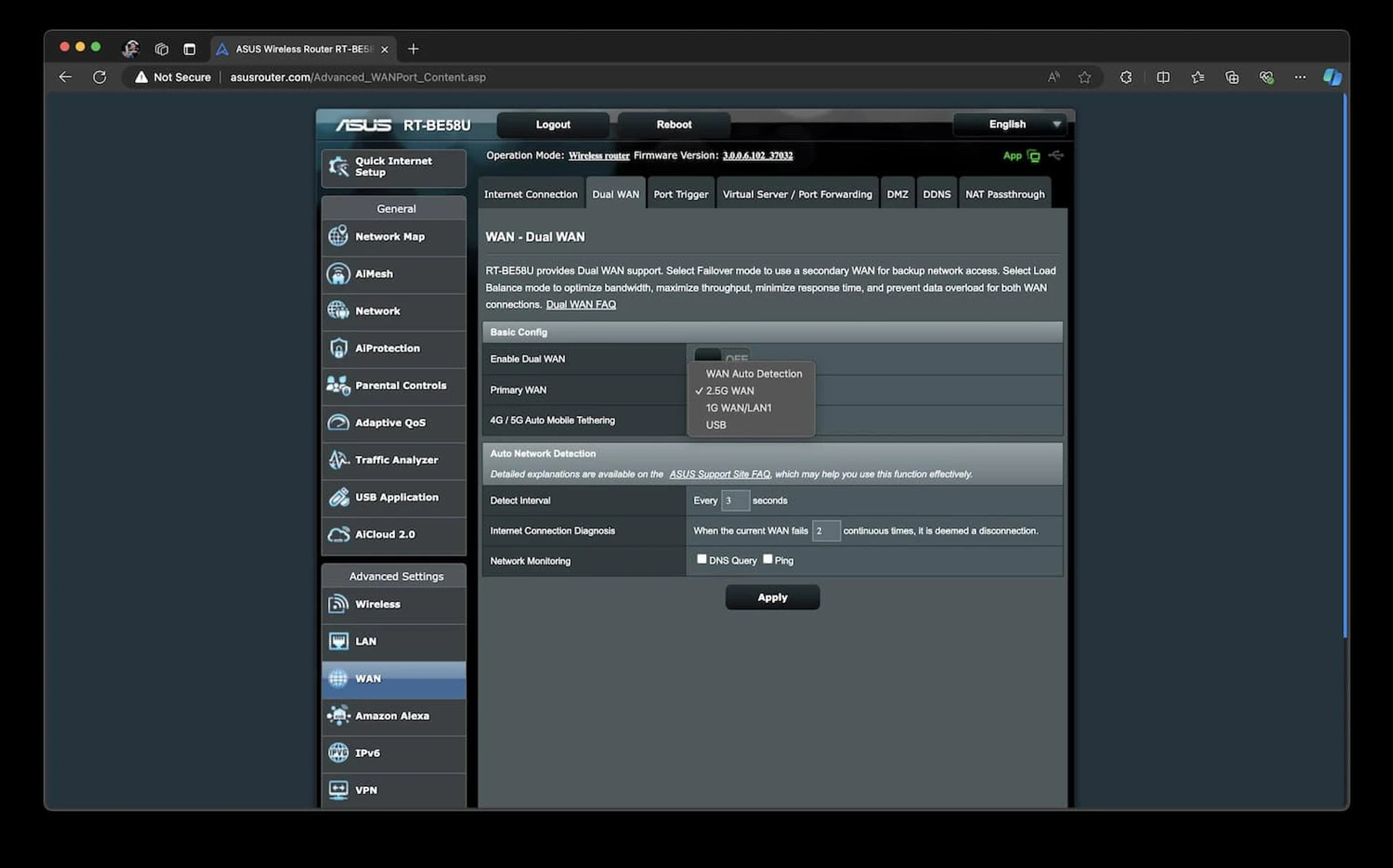
Task: Open ASUS Support Site FAQ link
Action: 720,474
